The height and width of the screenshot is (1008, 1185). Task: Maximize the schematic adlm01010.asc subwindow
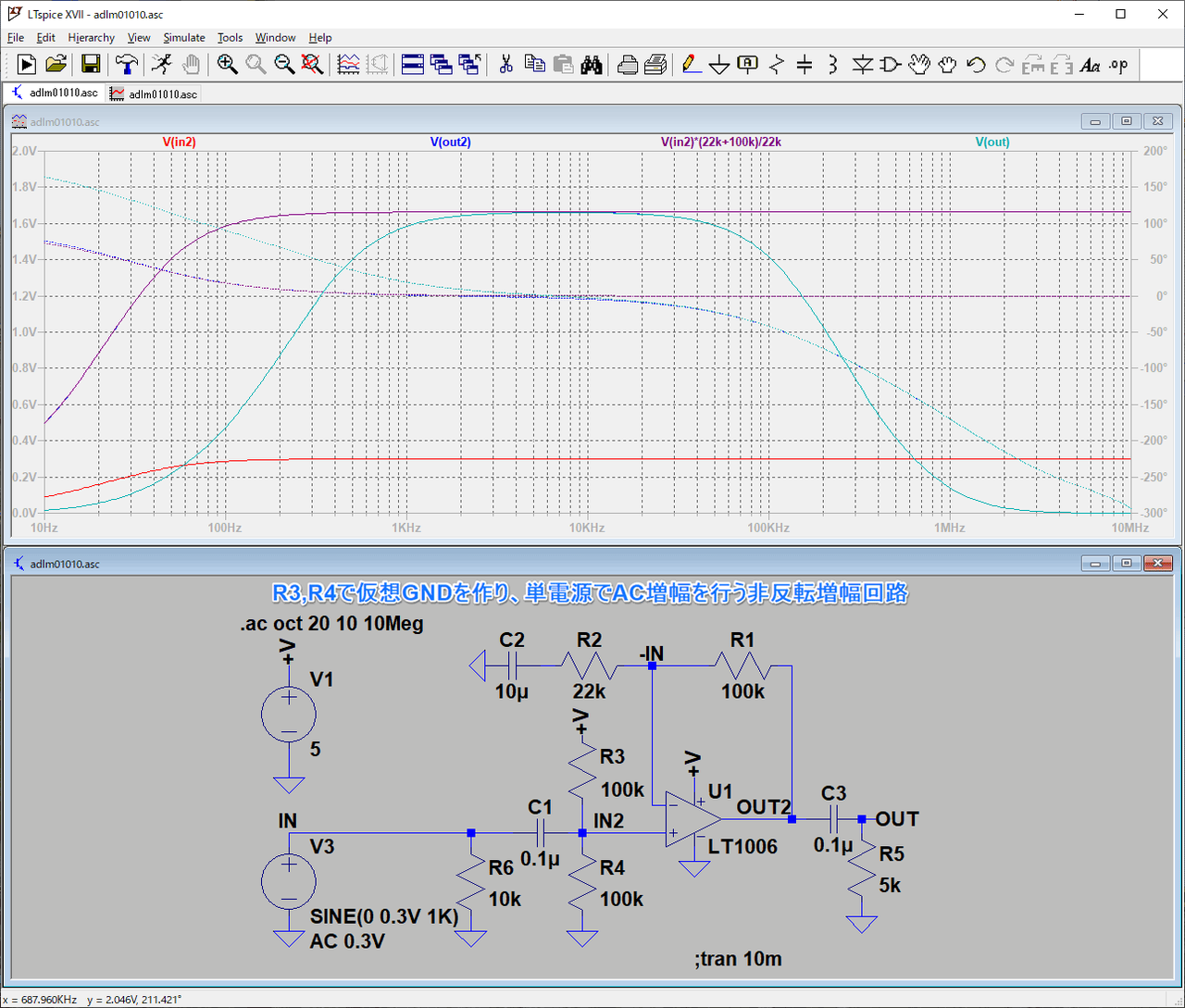coord(1127,563)
